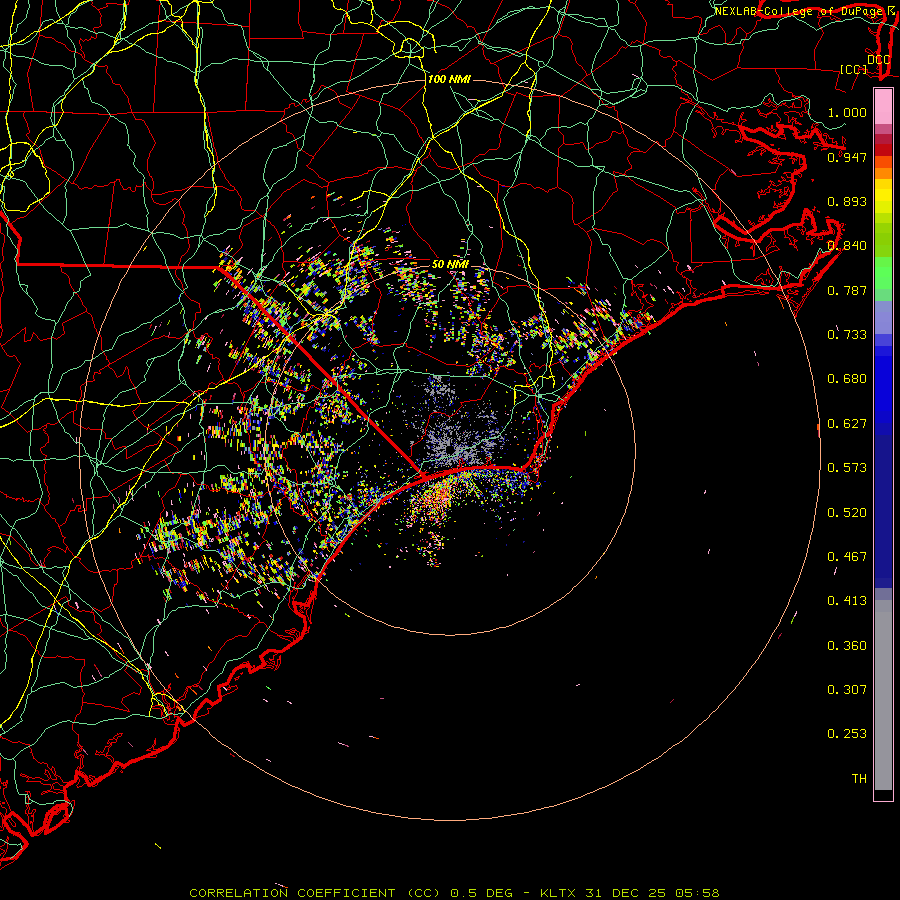900x900 pixels.
Task: Select the 0.360 scale label
Action: pos(847,645)
